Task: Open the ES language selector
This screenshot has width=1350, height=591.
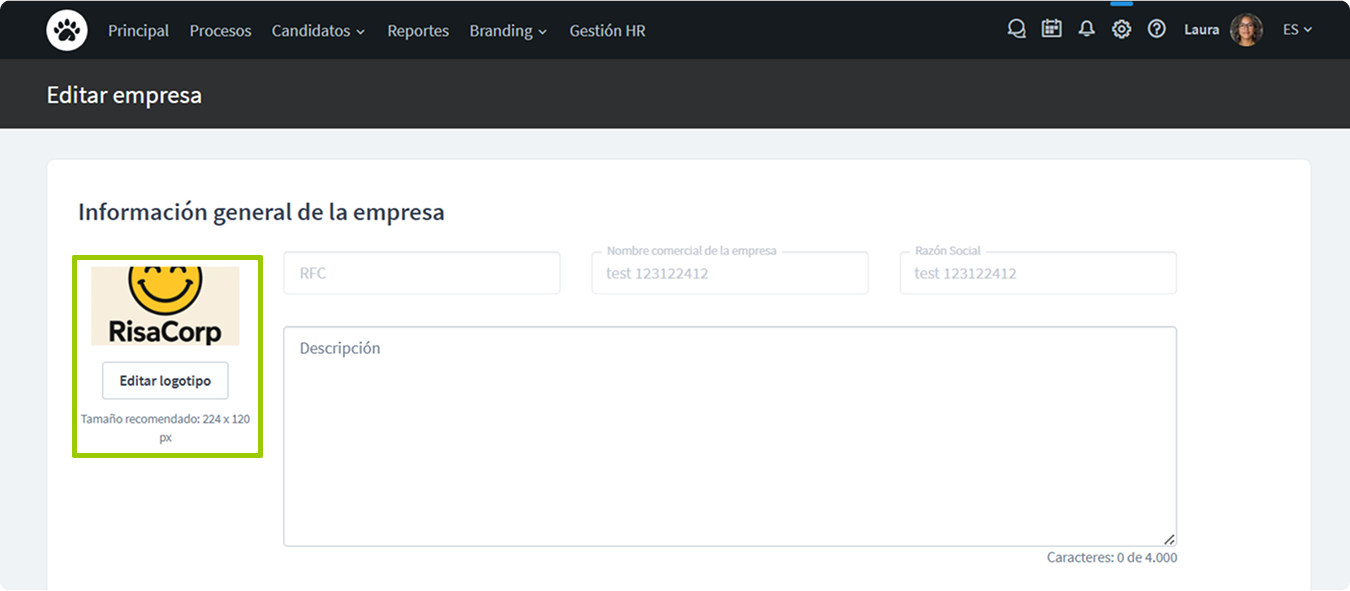Action: pos(1297,30)
